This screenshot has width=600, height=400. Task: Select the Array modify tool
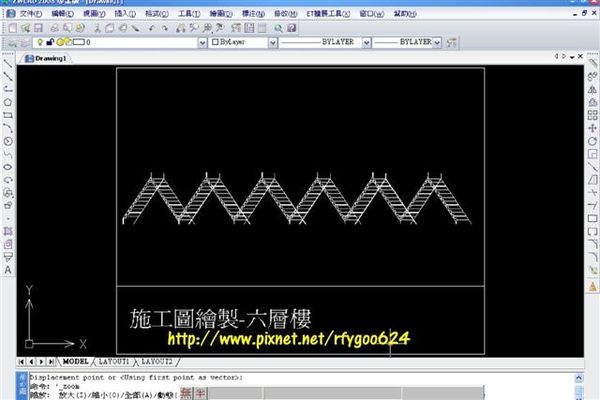coord(592,115)
